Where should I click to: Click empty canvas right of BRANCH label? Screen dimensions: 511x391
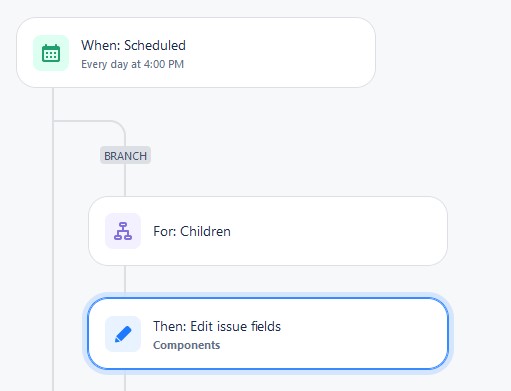[x=300, y=156]
